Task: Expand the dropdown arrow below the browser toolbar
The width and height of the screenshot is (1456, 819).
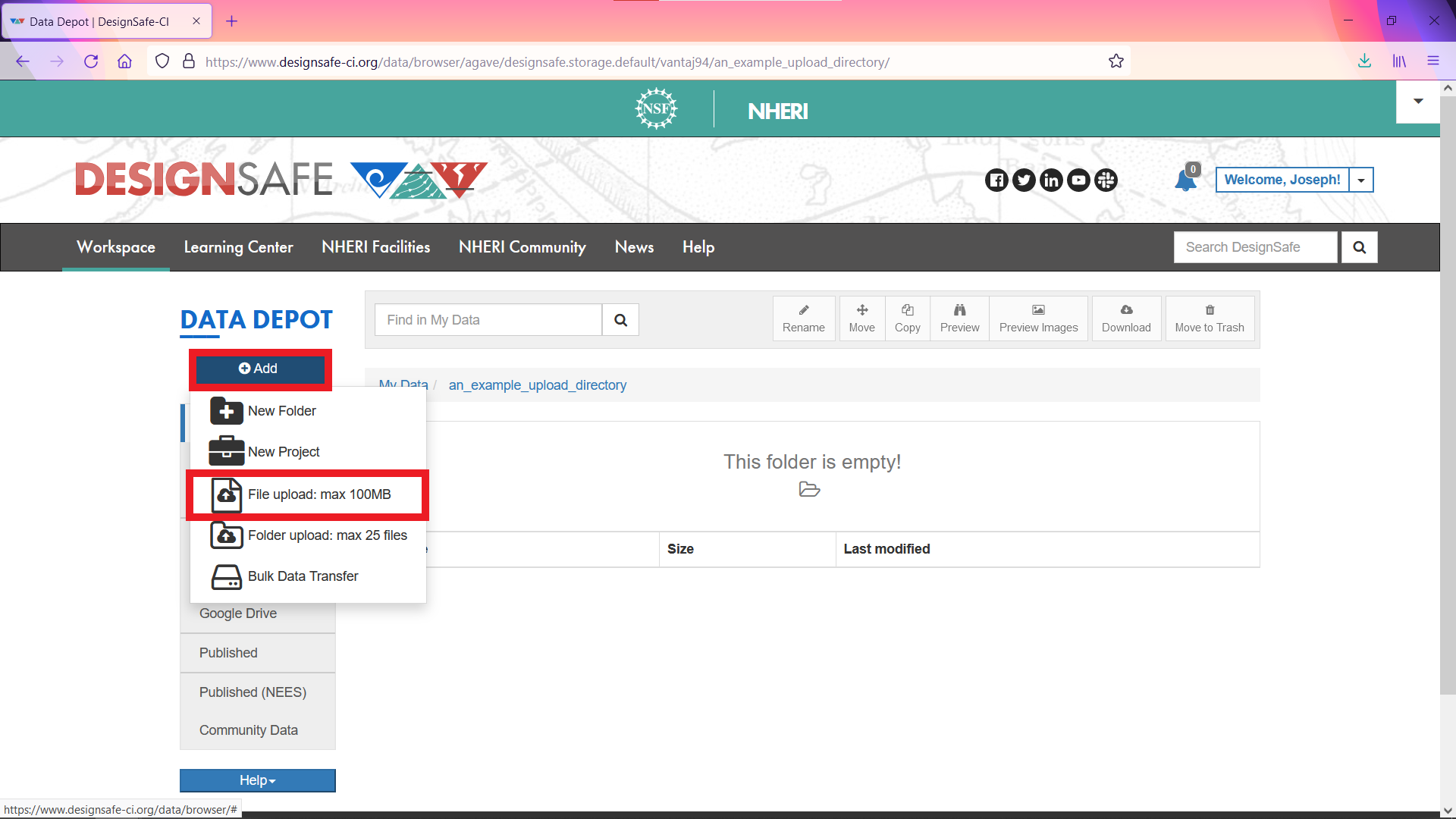Action: pos(1417,101)
